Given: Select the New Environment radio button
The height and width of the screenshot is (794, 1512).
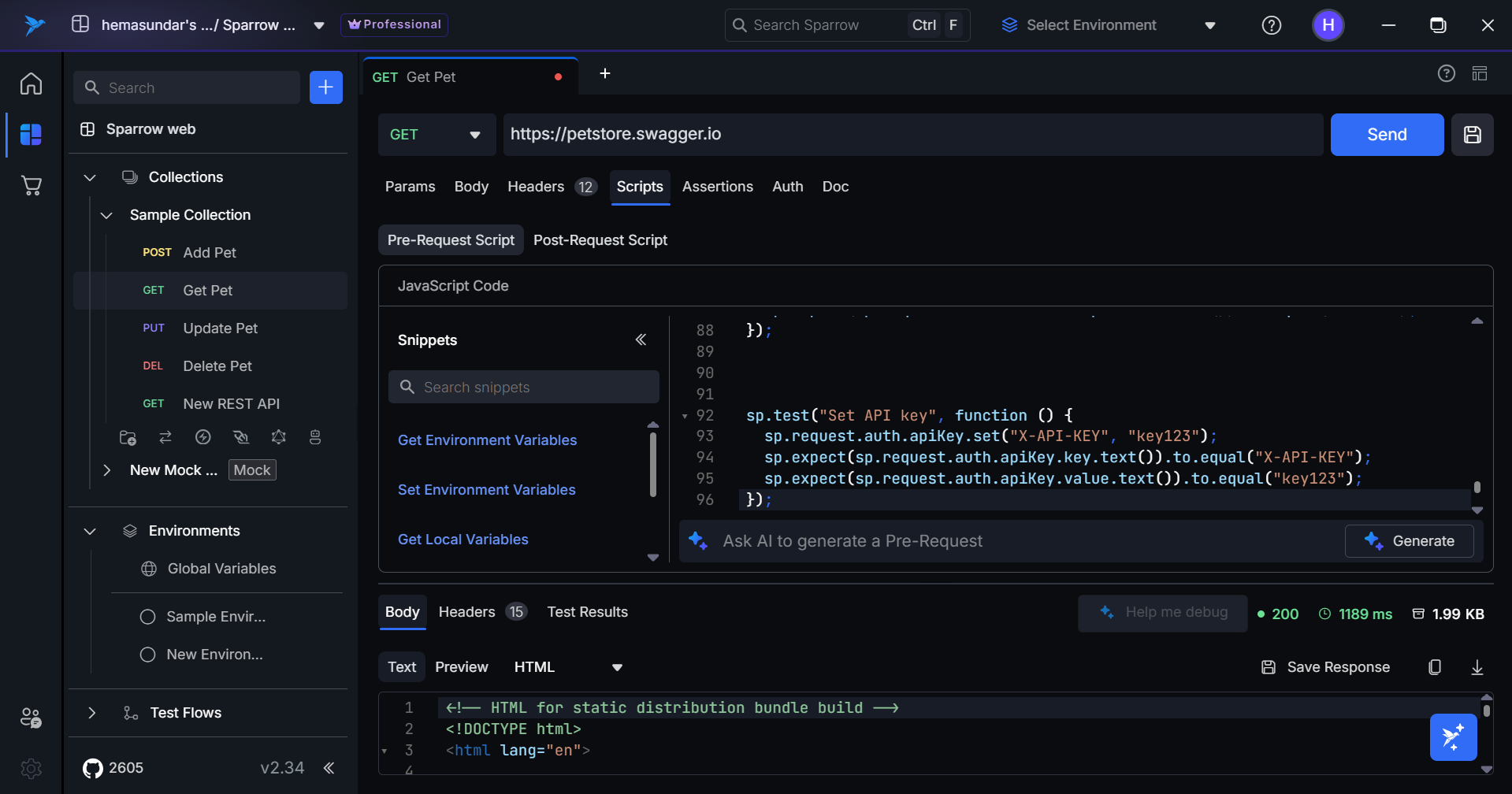Looking at the screenshot, I should pos(147,655).
